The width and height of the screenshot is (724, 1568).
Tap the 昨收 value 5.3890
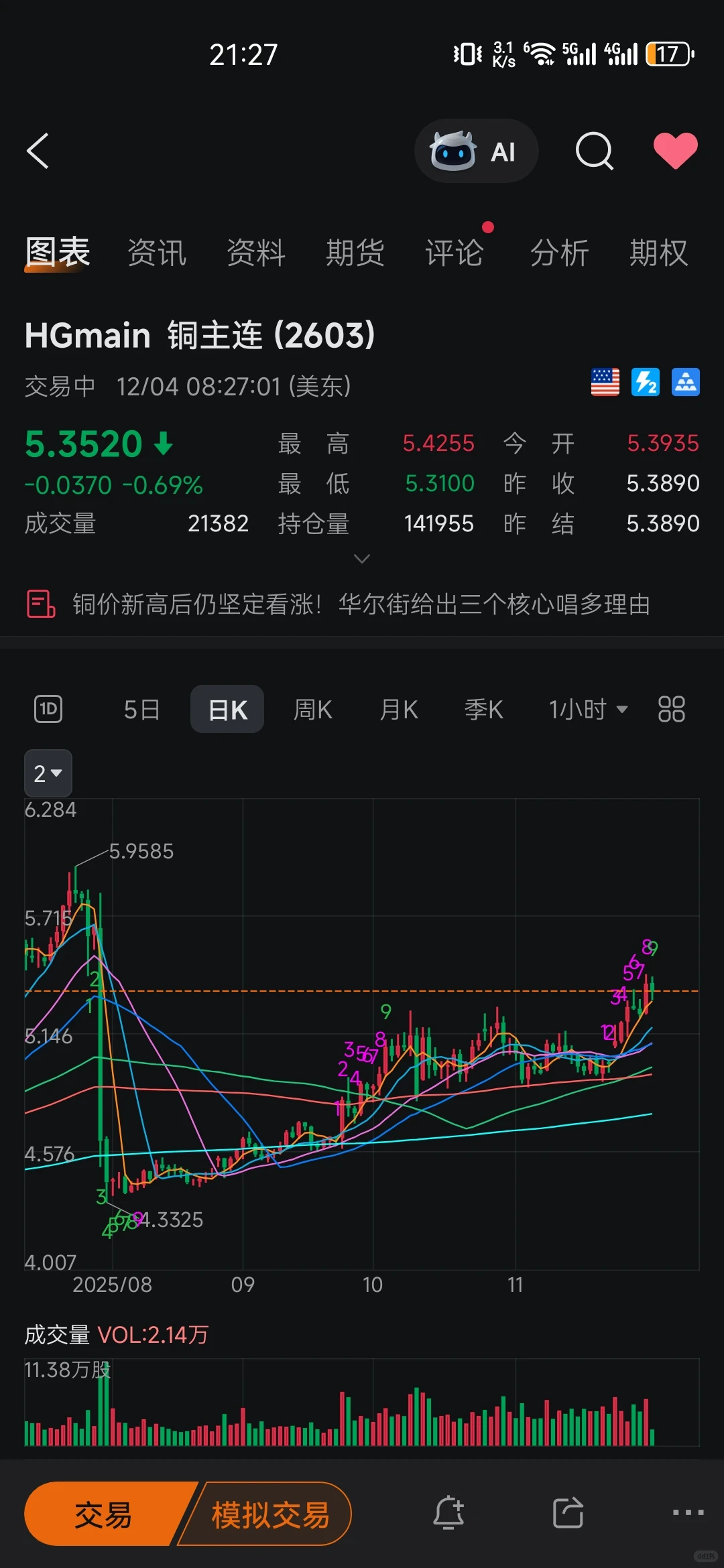click(663, 483)
